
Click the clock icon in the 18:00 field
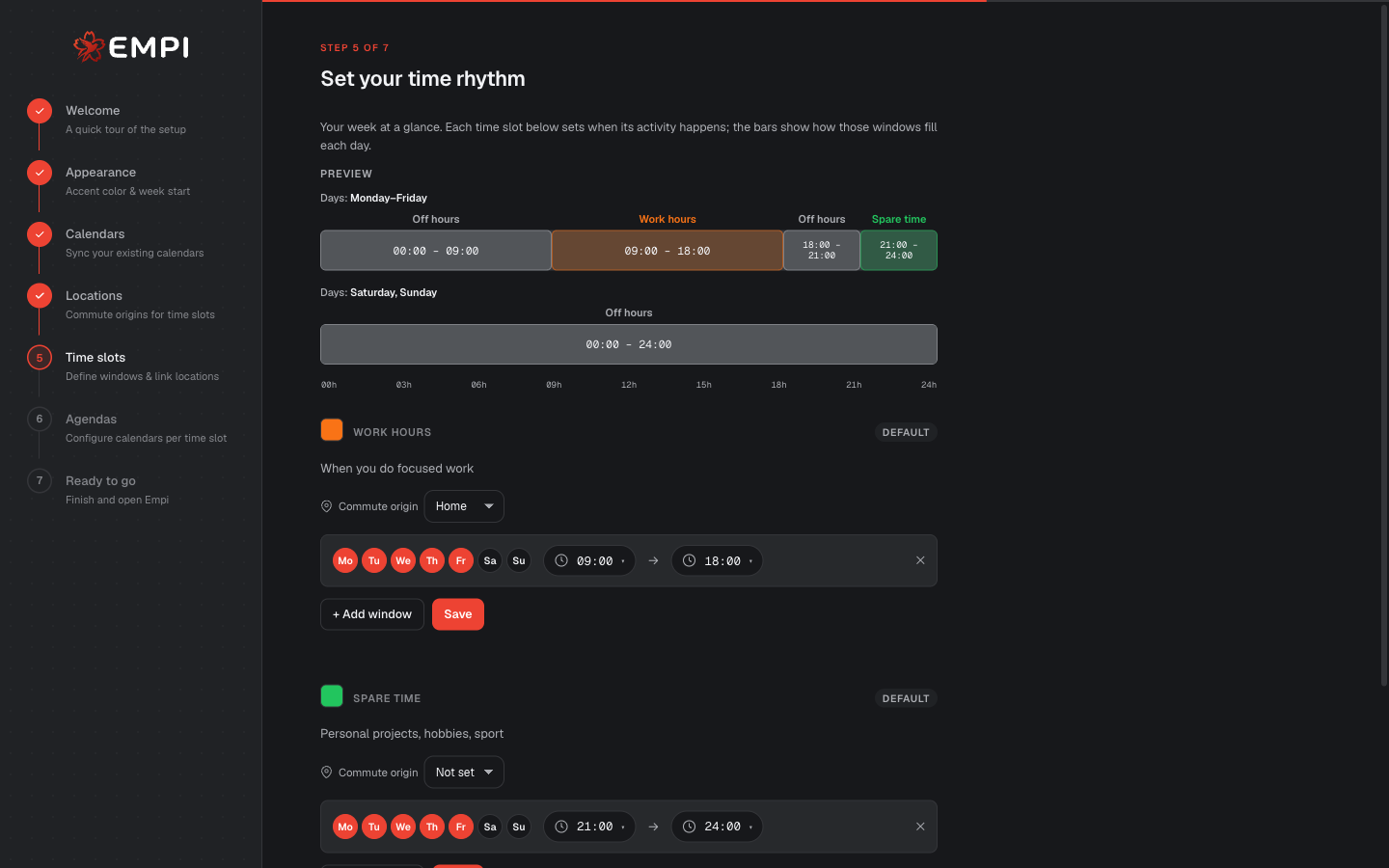point(690,560)
